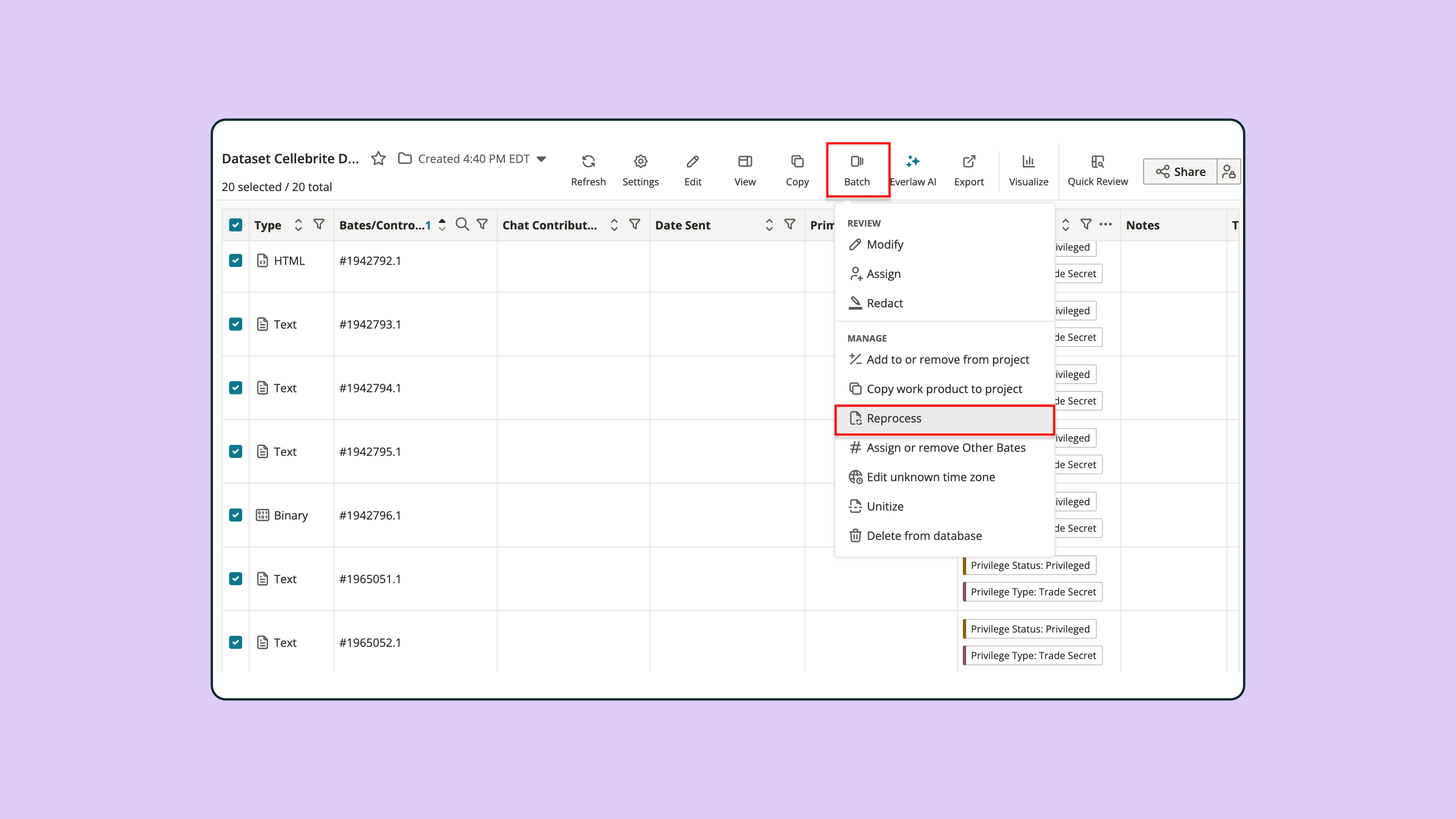Viewport: 1456px width, 819px height.
Task: Open the Batch actions toolbar button
Action: (x=857, y=170)
